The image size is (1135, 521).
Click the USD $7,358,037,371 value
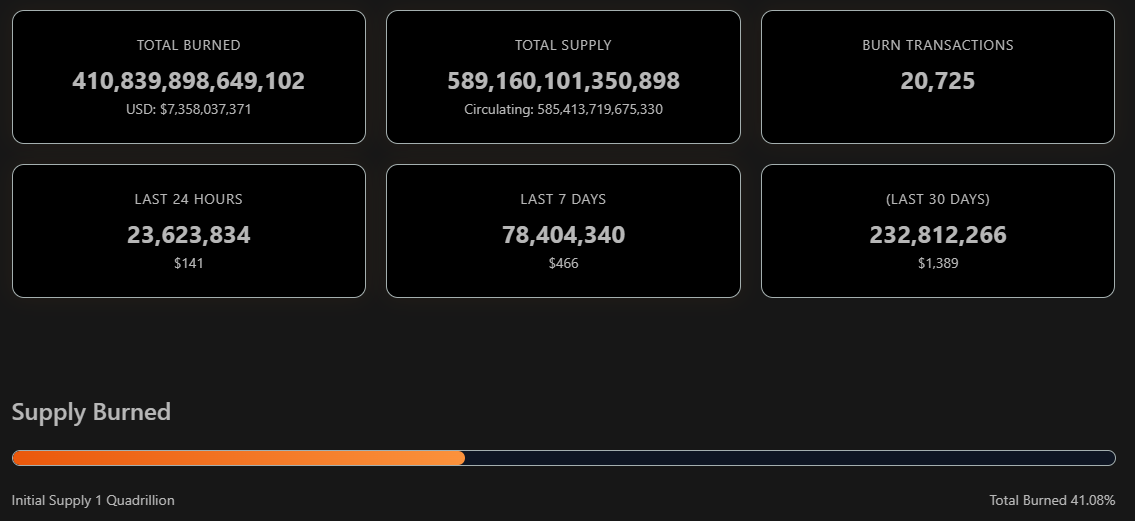(x=188, y=109)
